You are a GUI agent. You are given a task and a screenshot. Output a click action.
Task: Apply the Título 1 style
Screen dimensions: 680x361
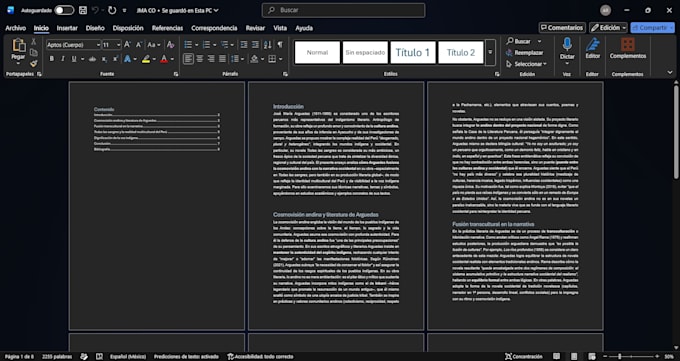(413, 53)
